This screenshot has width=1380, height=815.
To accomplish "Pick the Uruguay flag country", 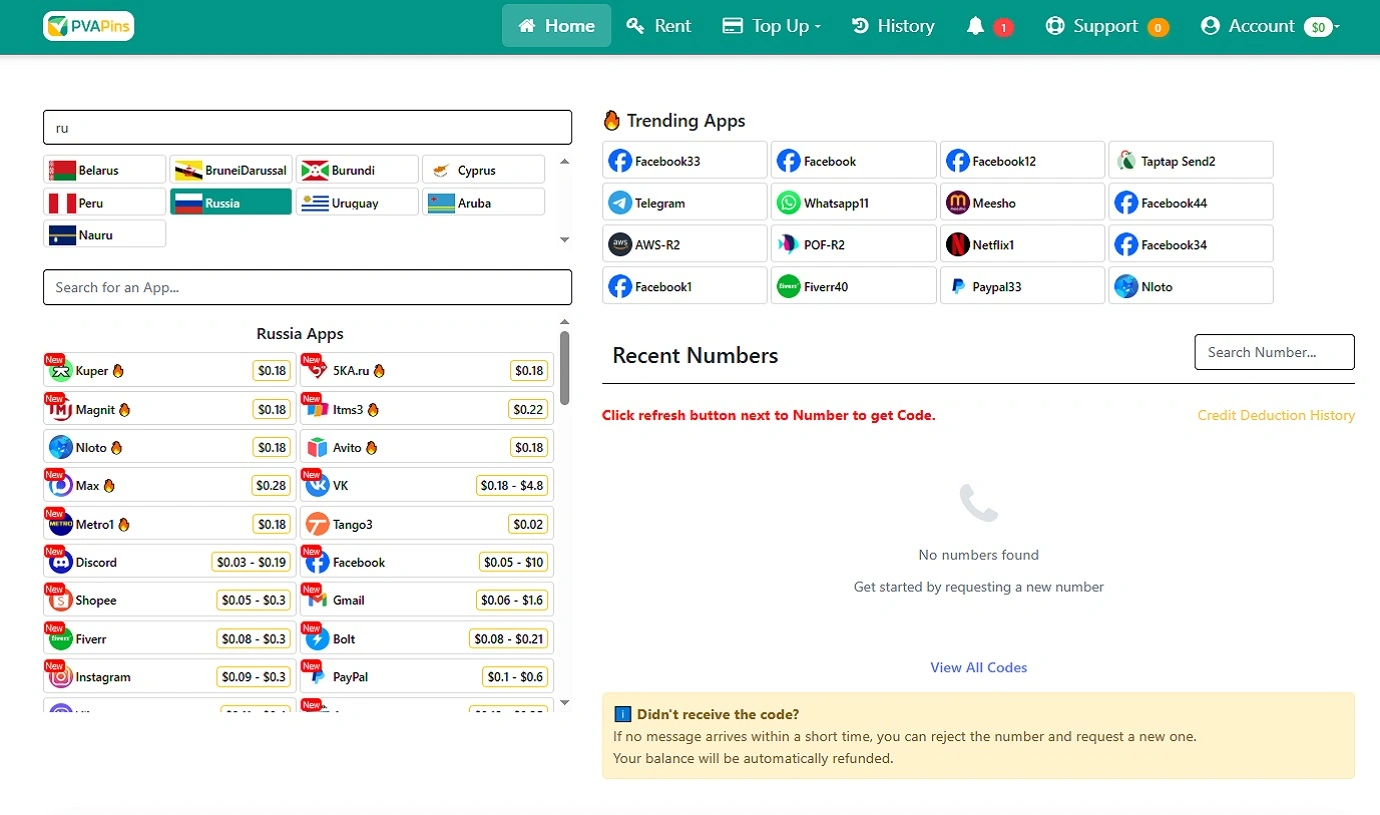I will [357, 202].
